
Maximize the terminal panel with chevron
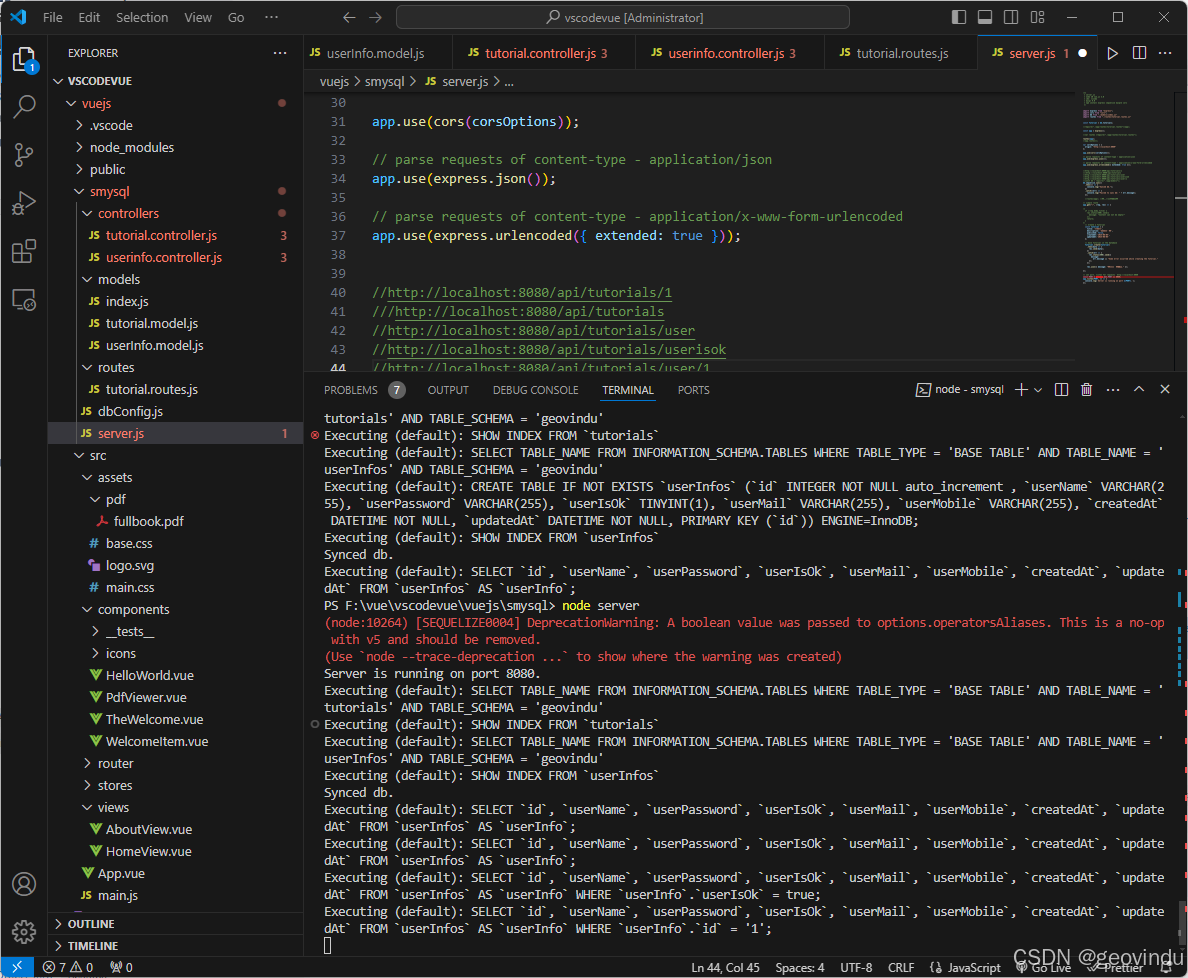click(1139, 390)
